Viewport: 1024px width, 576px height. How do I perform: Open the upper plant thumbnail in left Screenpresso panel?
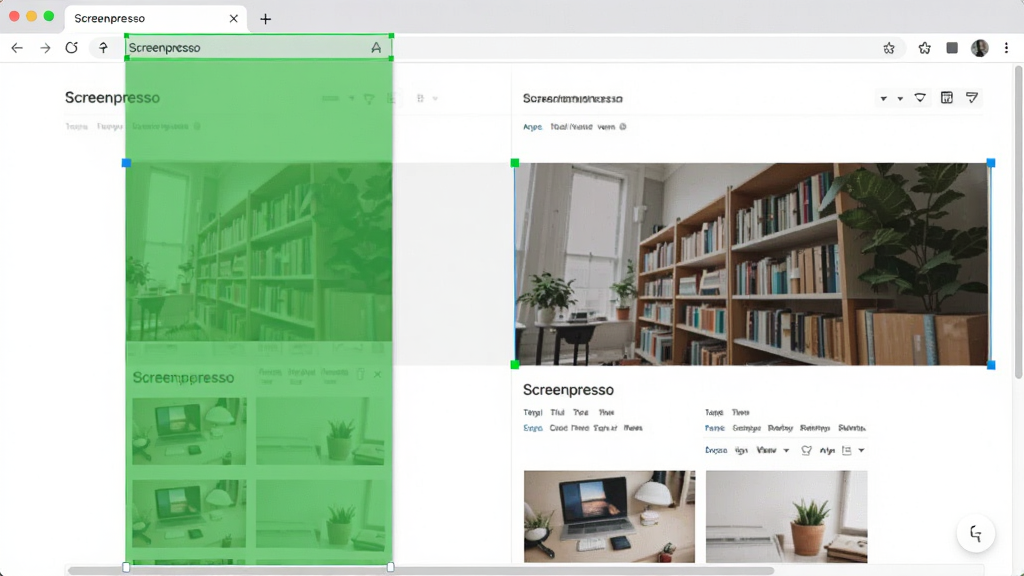pos(320,432)
